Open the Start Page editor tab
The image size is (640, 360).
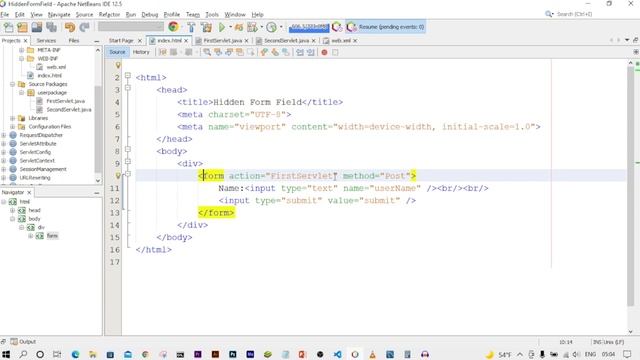pyautogui.click(x=121, y=41)
